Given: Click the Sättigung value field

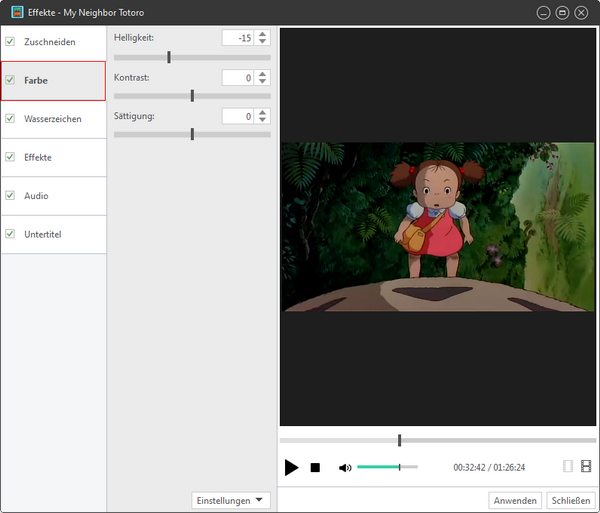Looking at the screenshot, I should (238, 116).
